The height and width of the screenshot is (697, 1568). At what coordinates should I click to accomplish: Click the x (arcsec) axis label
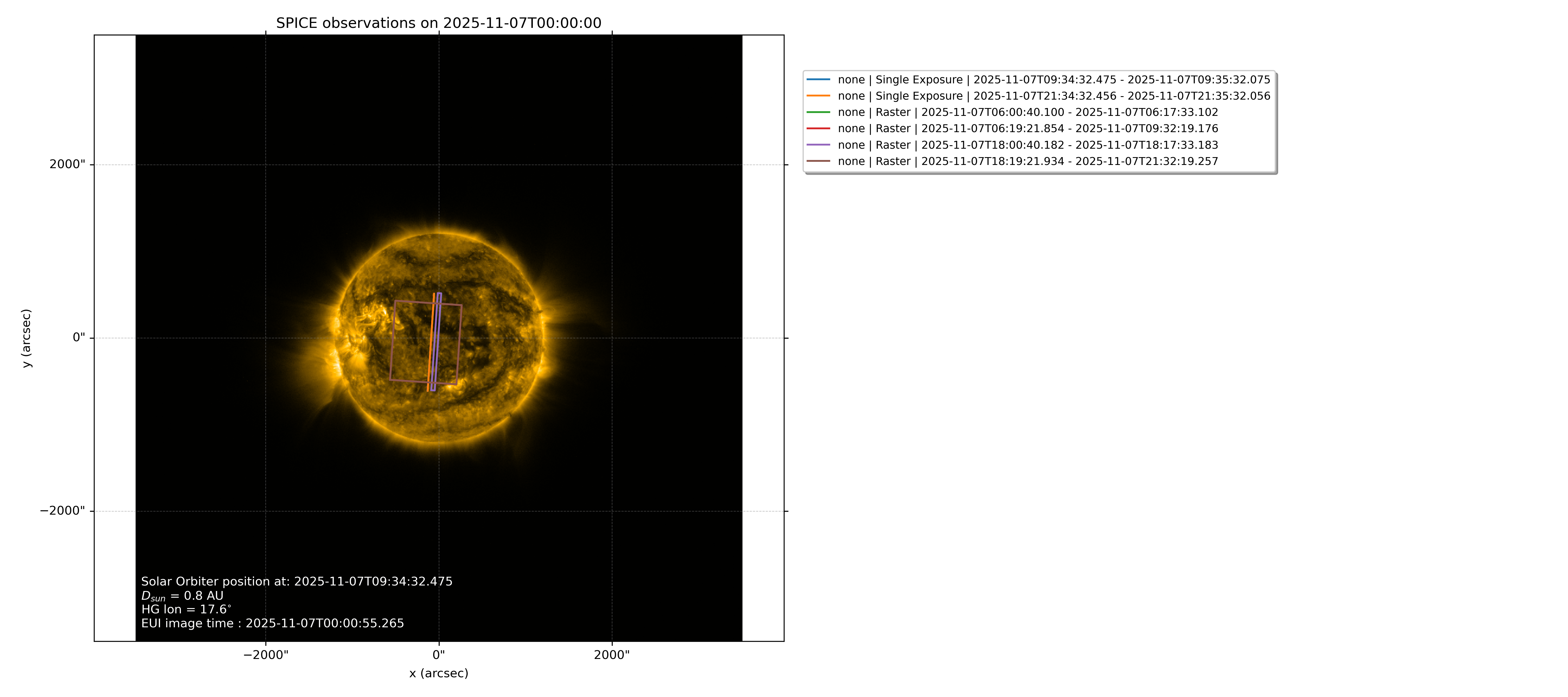click(439, 673)
